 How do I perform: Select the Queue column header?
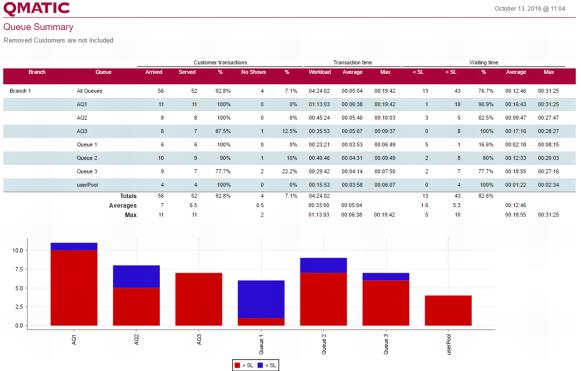point(103,72)
